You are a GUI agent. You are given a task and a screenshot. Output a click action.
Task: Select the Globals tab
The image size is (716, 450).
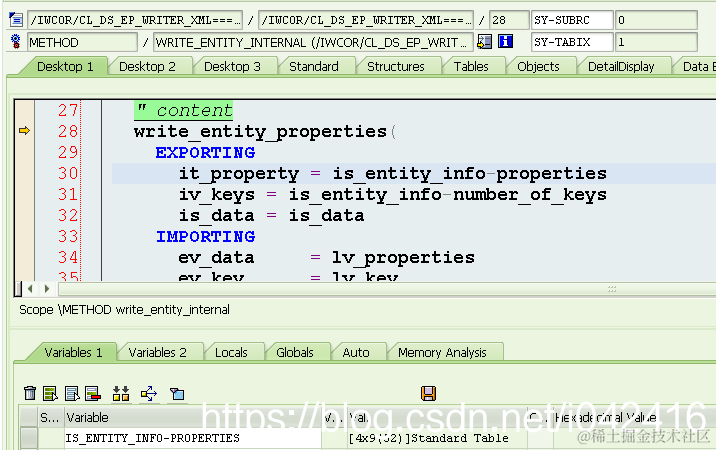click(x=295, y=352)
